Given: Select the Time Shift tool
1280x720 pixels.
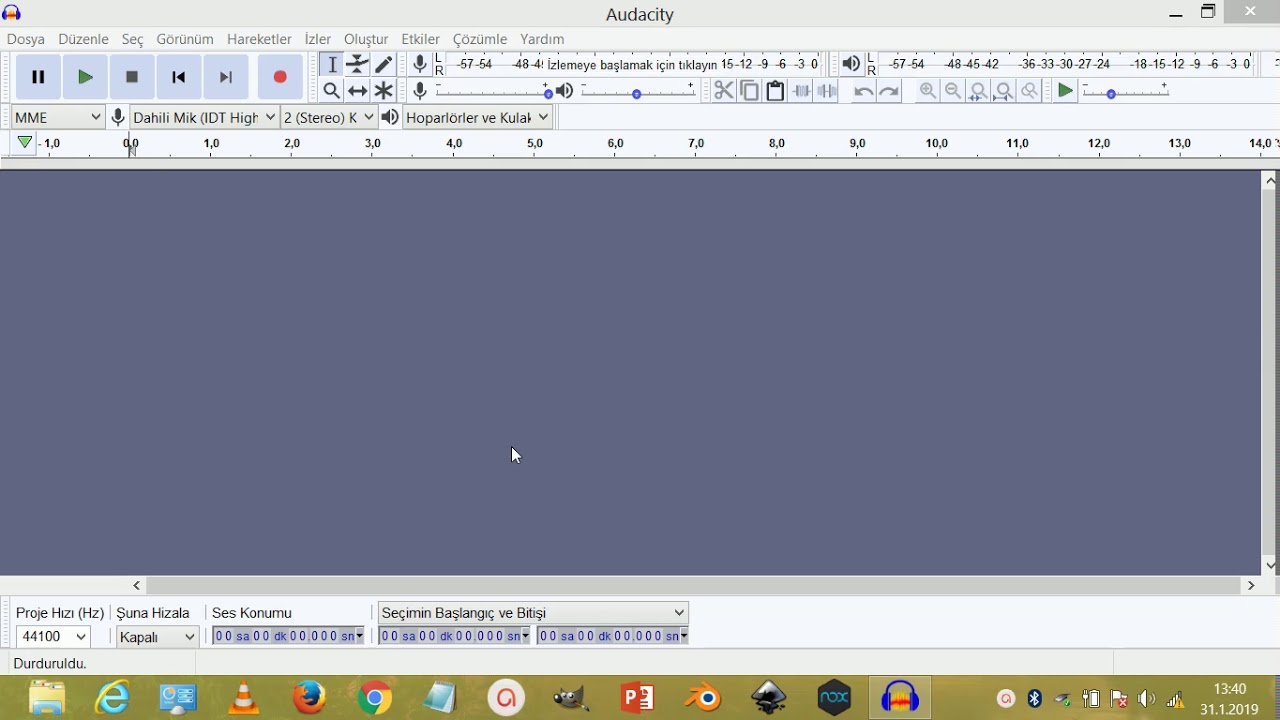Looking at the screenshot, I should [357, 91].
